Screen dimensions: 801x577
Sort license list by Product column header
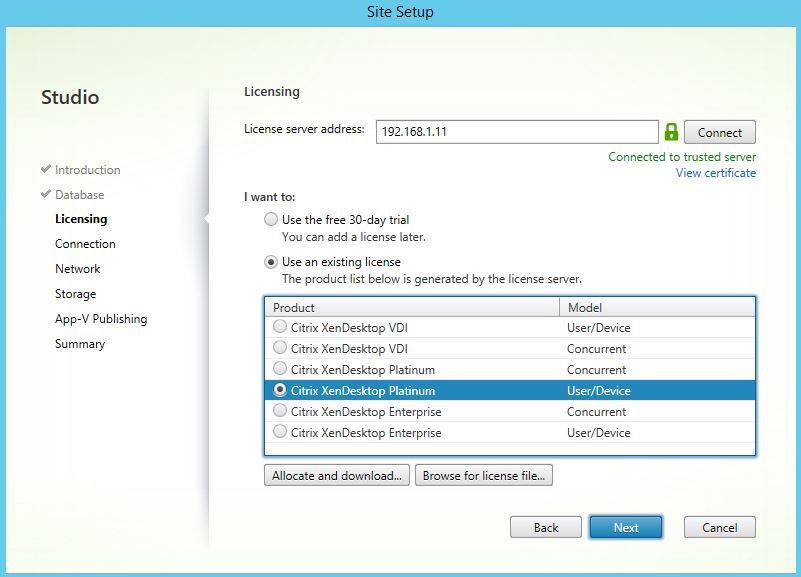411,308
